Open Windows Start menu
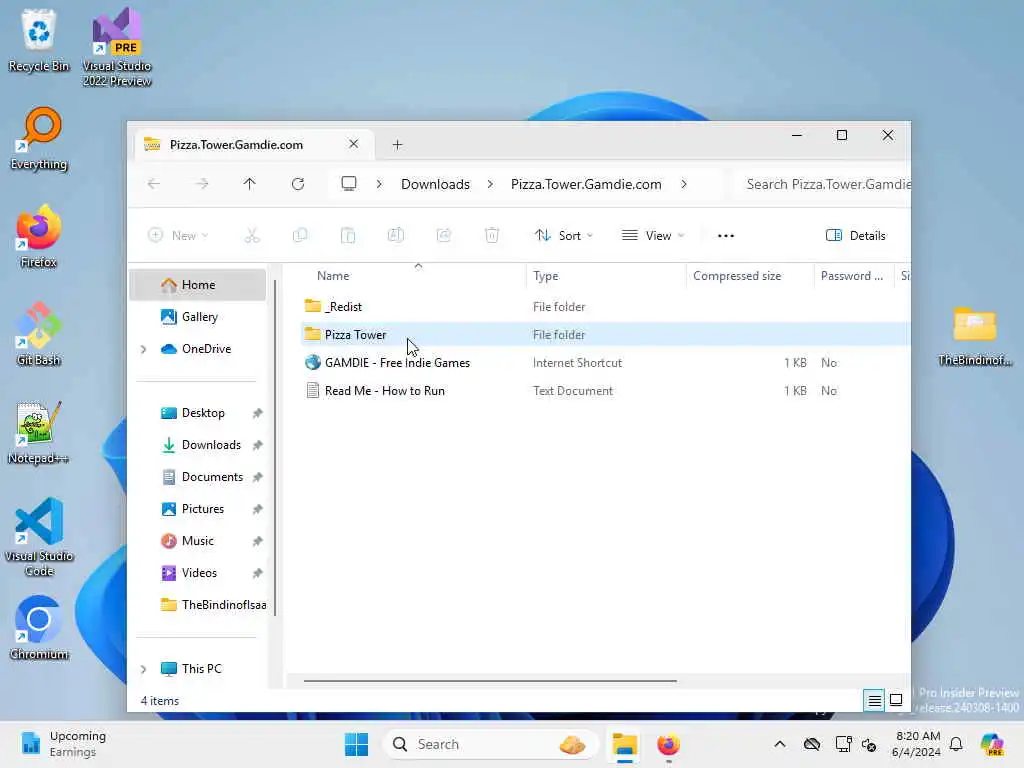Screen dimensions: 1024x768 (x=357, y=744)
